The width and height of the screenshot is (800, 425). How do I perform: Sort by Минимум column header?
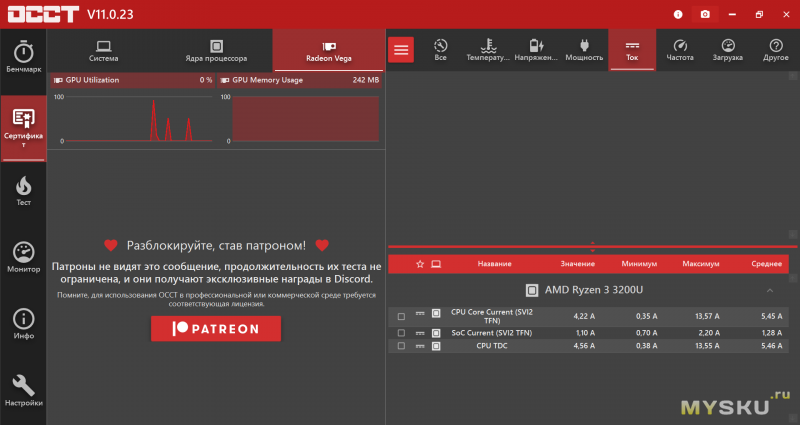639,264
